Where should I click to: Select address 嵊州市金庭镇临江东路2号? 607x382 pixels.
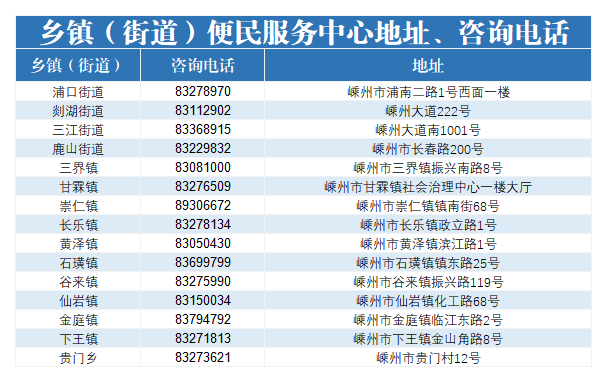428,320
